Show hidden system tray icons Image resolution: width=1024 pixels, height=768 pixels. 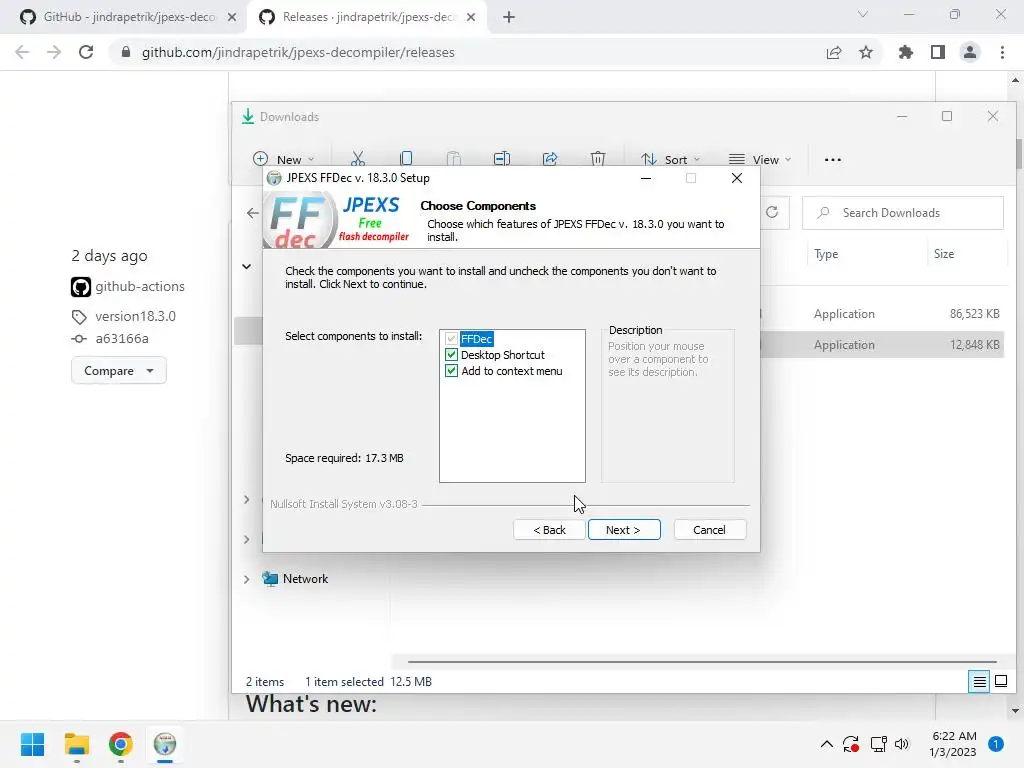click(826, 744)
